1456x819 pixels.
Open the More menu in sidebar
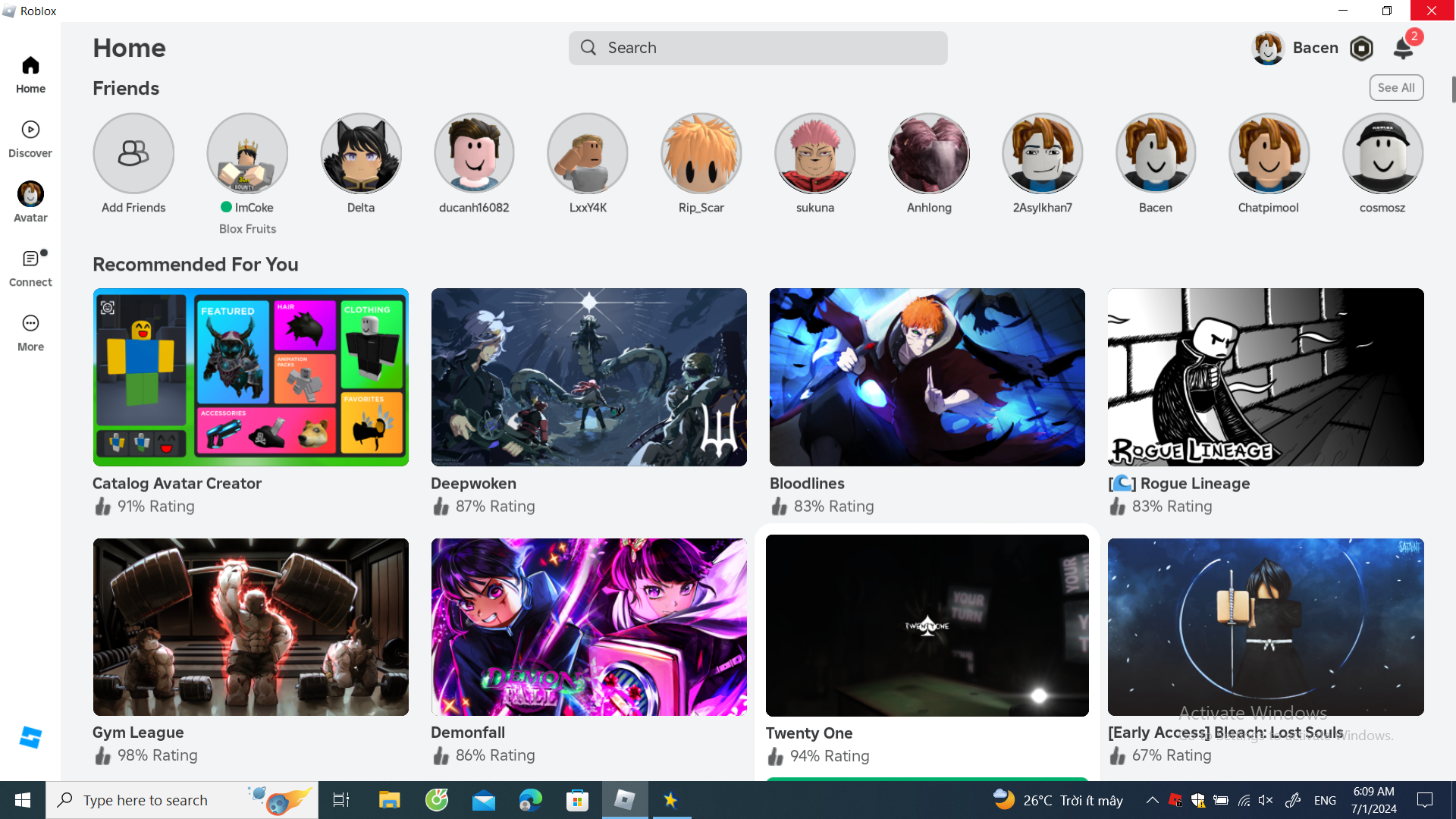[x=30, y=333]
